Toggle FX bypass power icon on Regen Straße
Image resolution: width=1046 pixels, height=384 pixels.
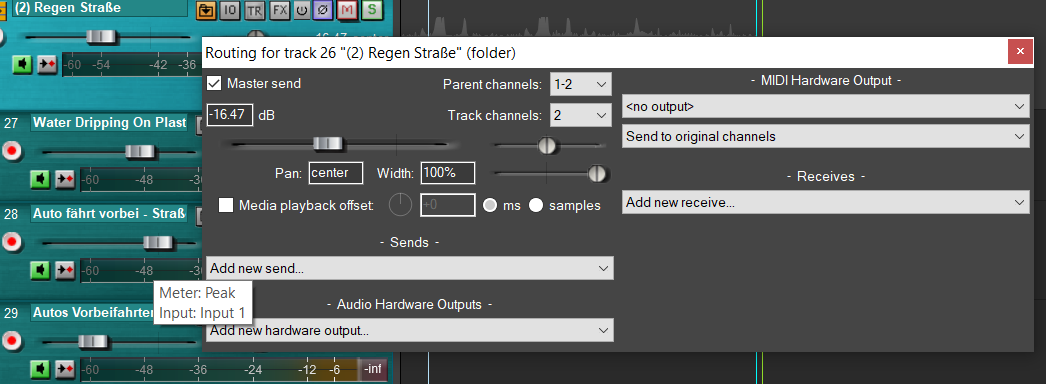pyautogui.click(x=302, y=10)
